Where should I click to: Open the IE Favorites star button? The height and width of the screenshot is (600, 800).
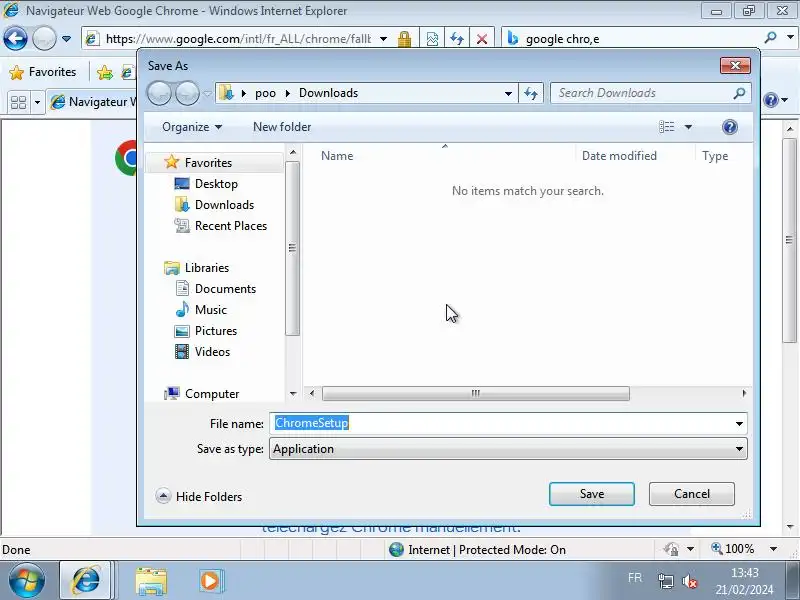click(43, 72)
